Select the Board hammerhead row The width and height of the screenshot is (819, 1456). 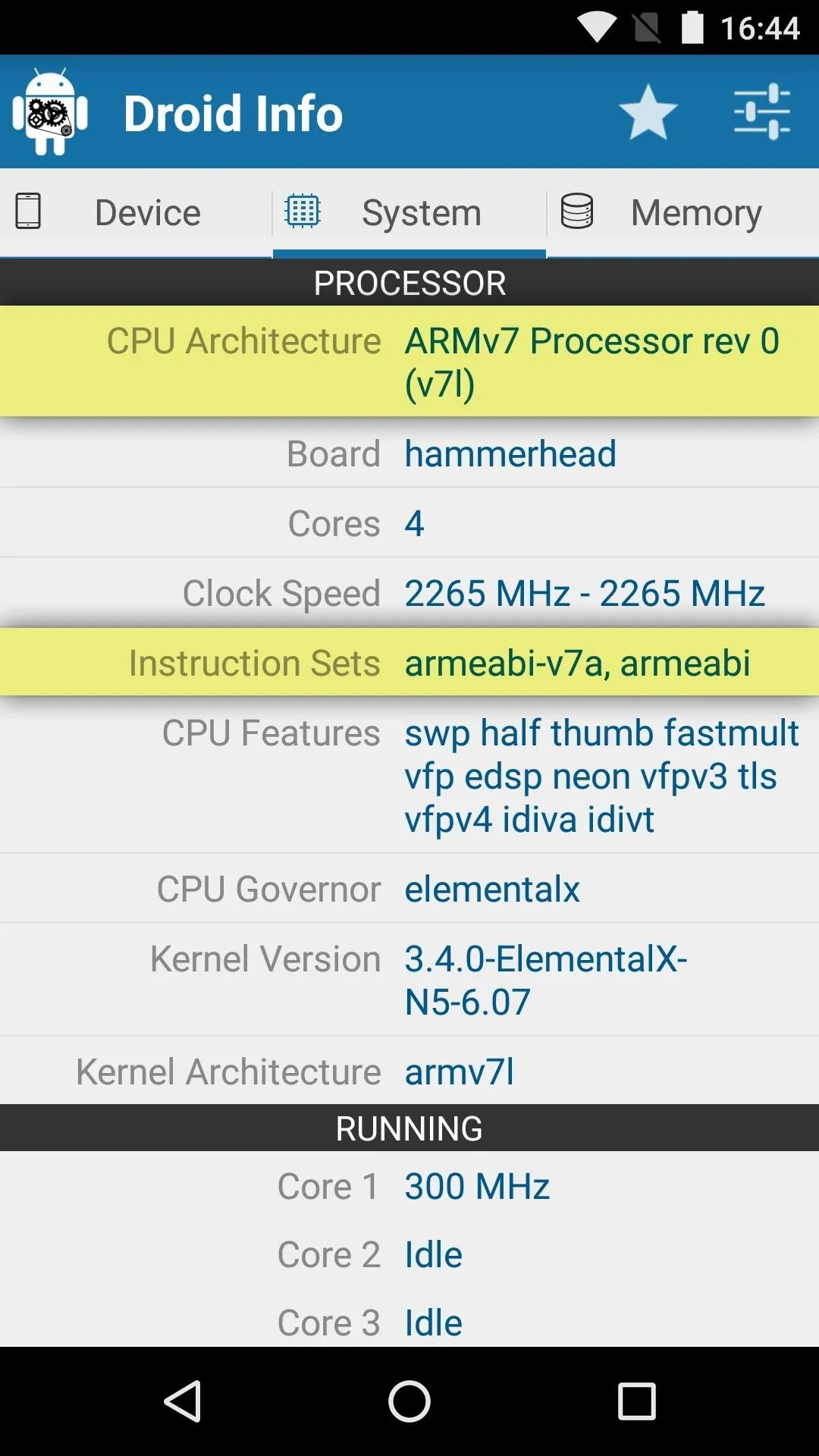coord(409,453)
